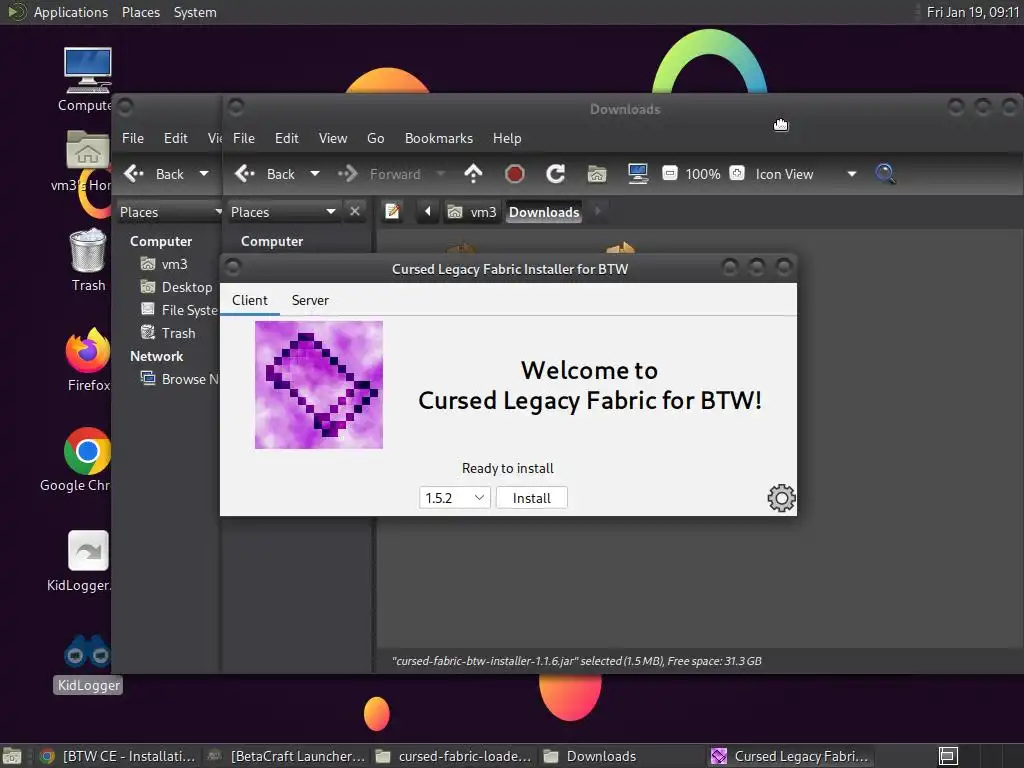
Task: Select the Downloads breadcrumb button
Action: coord(544,212)
